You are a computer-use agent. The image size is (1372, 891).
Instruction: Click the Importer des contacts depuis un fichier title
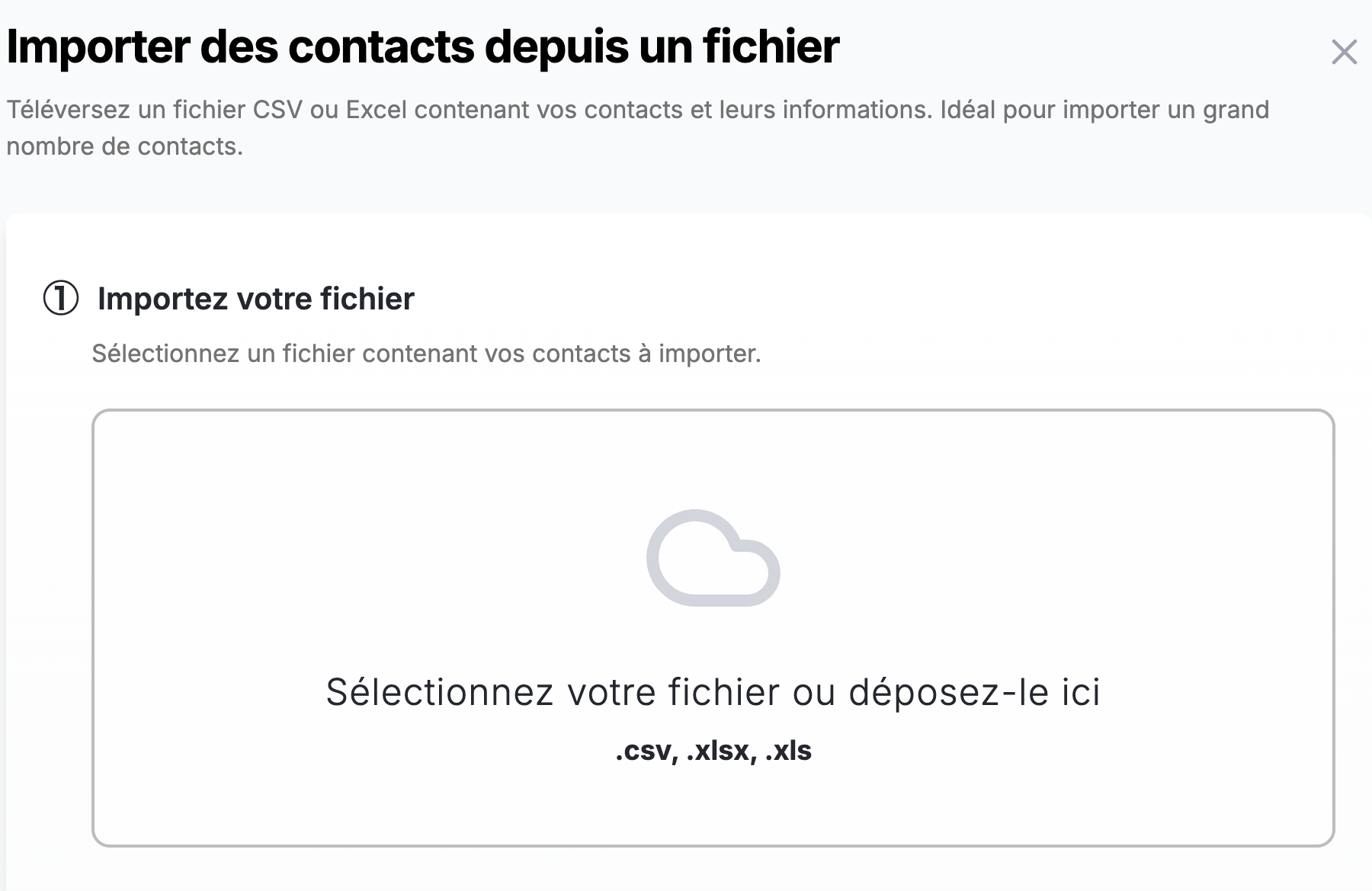click(424, 47)
